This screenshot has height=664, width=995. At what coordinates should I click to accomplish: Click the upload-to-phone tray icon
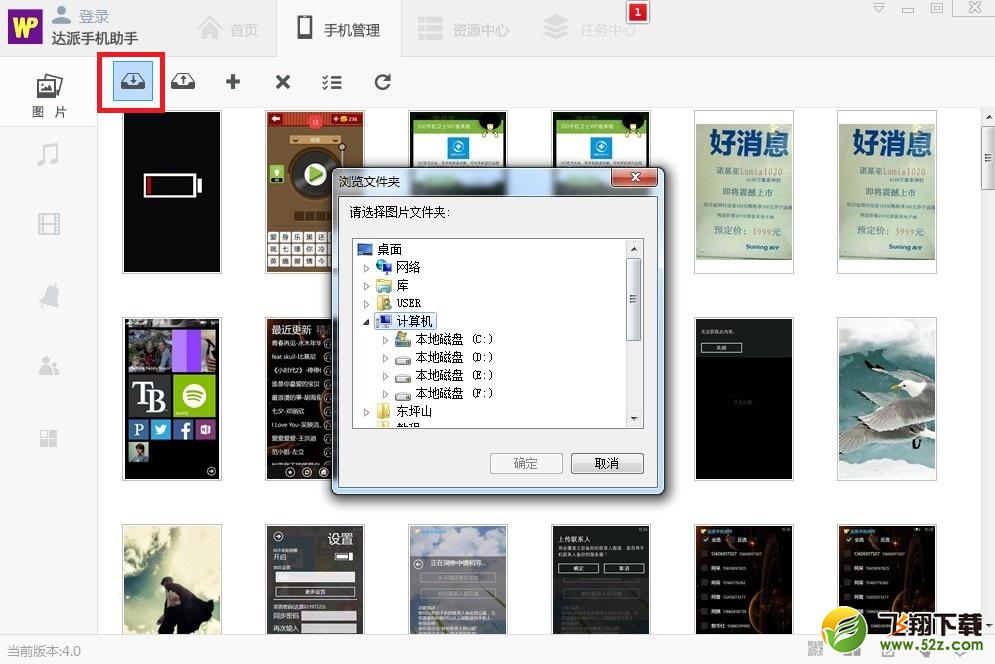coord(183,81)
